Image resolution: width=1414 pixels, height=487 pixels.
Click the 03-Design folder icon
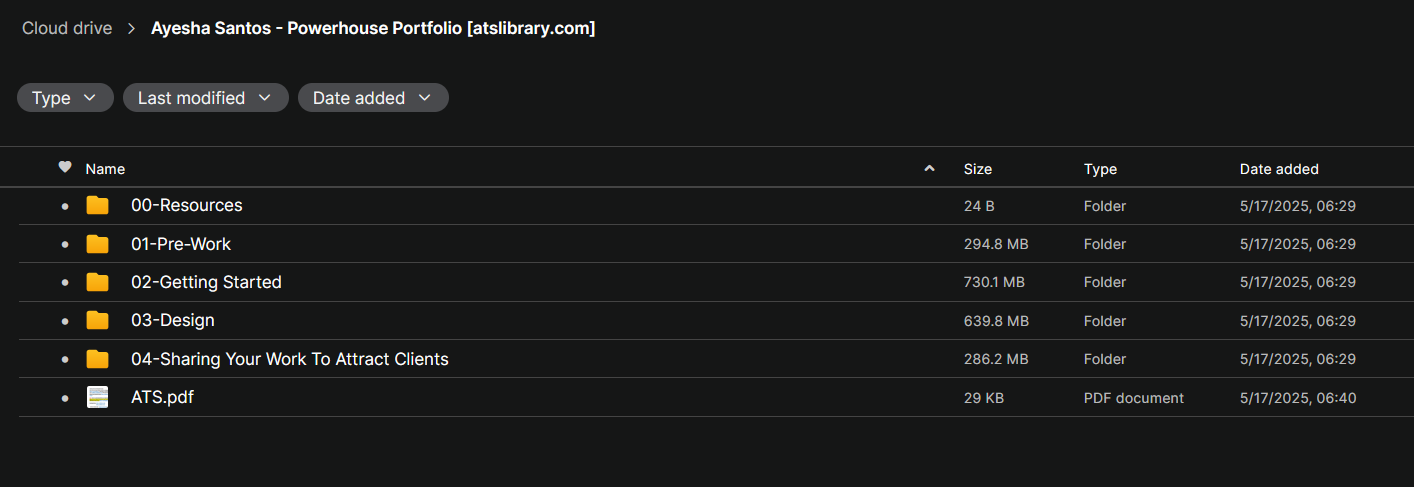point(97,321)
